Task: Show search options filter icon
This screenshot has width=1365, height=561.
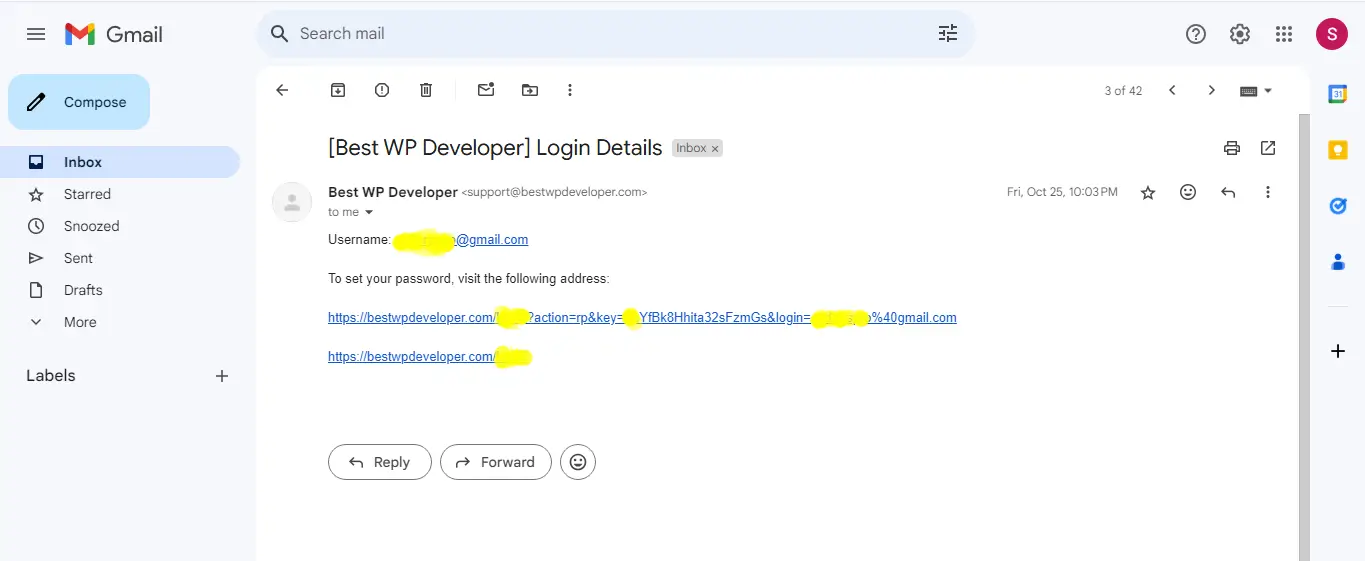Action: click(947, 34)
